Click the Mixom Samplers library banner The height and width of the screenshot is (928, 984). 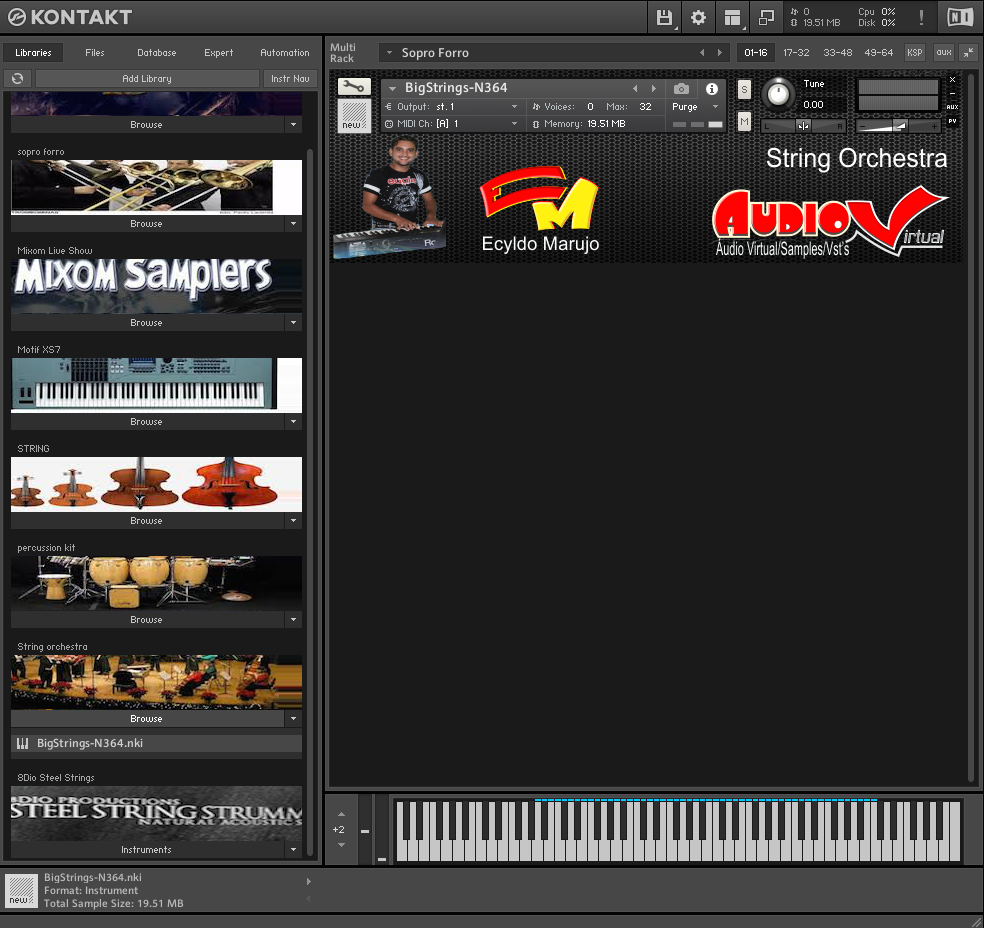pos(156,285)
